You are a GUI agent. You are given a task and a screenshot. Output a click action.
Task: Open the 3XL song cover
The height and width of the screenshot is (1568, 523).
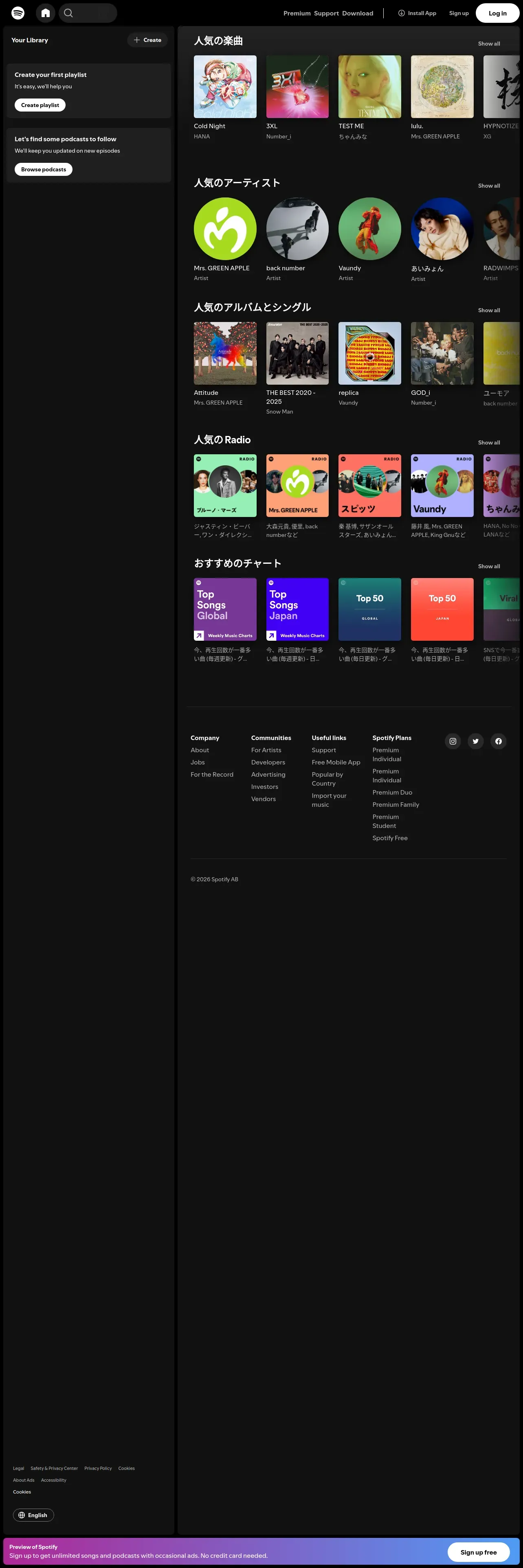pos(297,86)
